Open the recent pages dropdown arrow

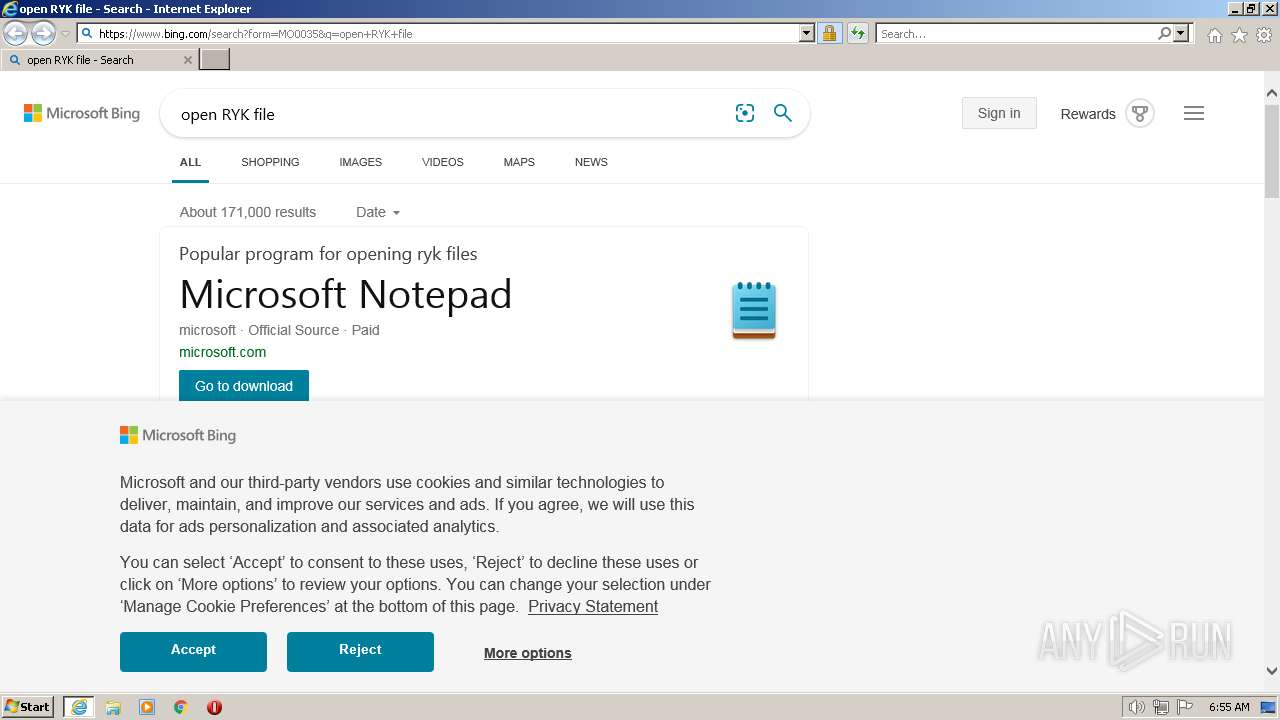65,34
